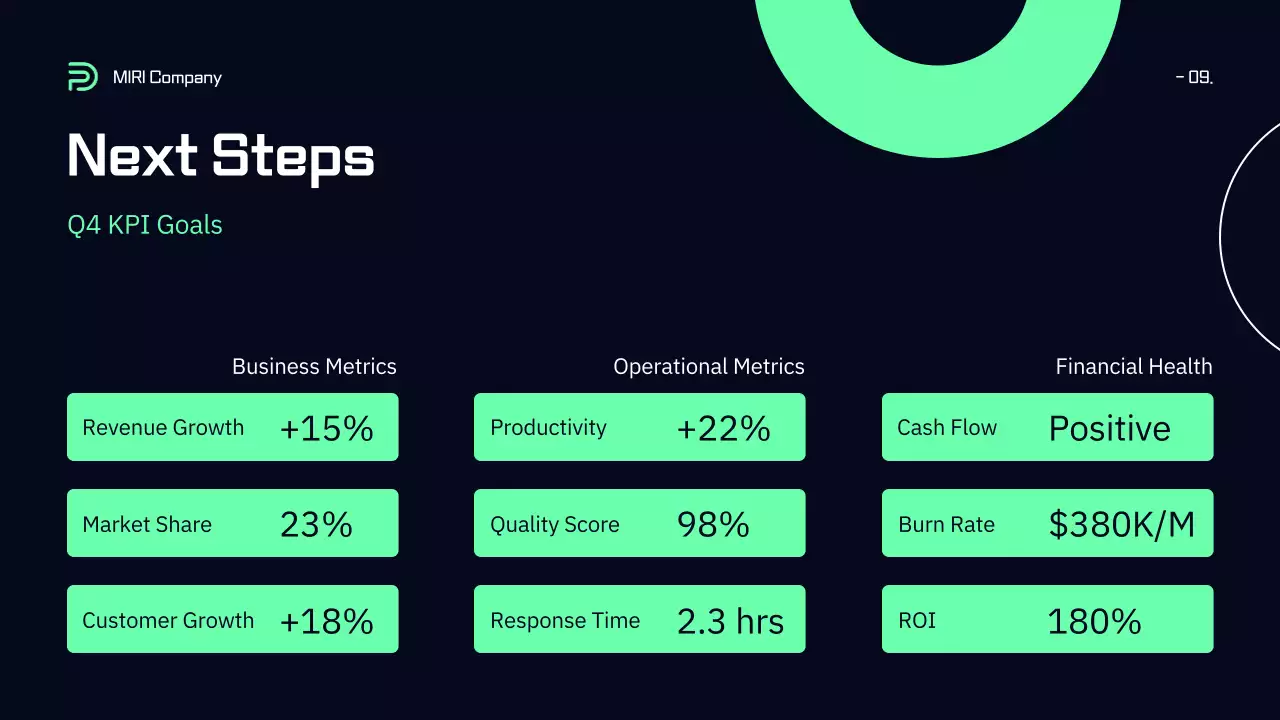The height and width of the screenshot is (720, 1280).
Task: Select the Next Steps slide title
Action: click(x=221, y=156)
